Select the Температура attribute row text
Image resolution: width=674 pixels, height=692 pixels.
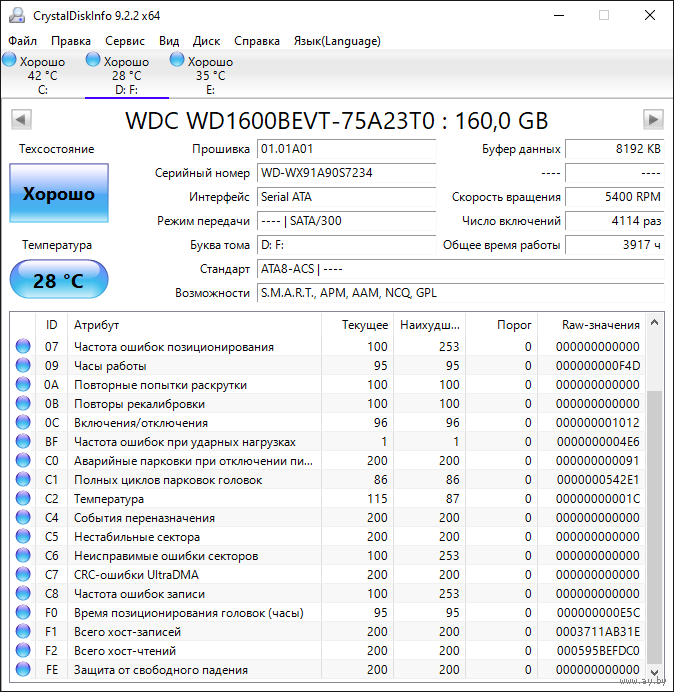[109, 499]
